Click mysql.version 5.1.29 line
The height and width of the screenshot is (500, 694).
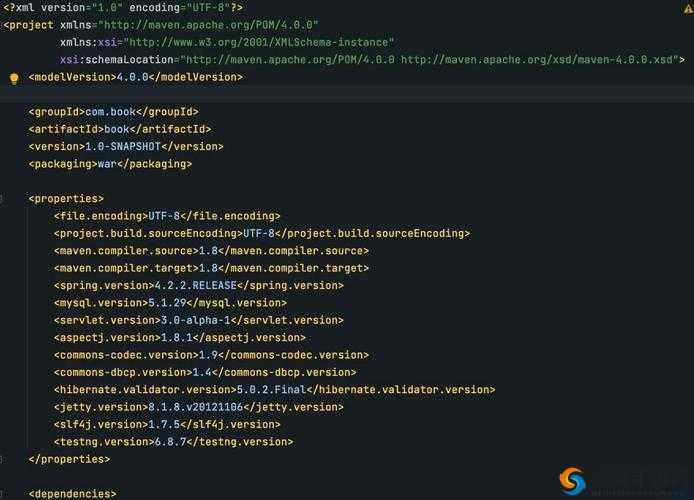tap(170, 303)
